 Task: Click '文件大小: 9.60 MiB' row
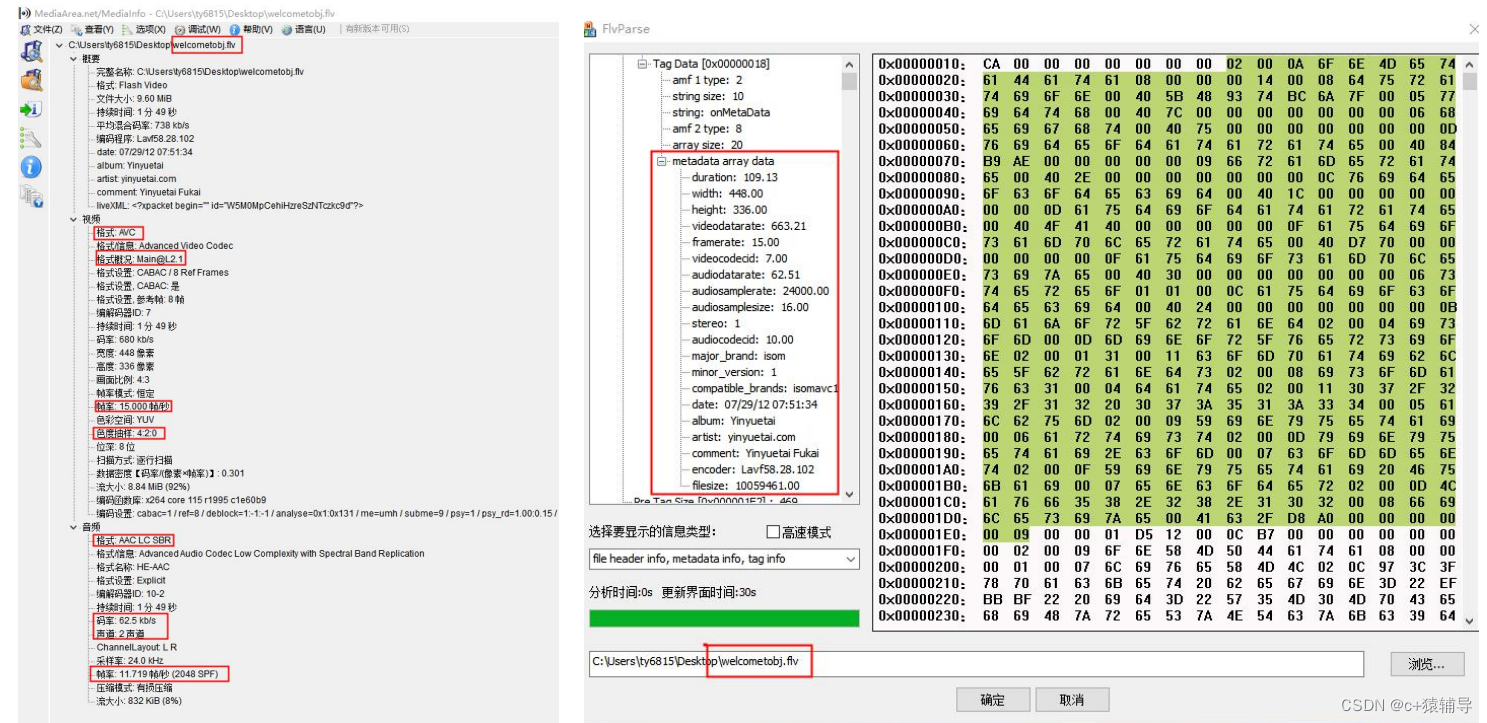(x=134, y=99)
